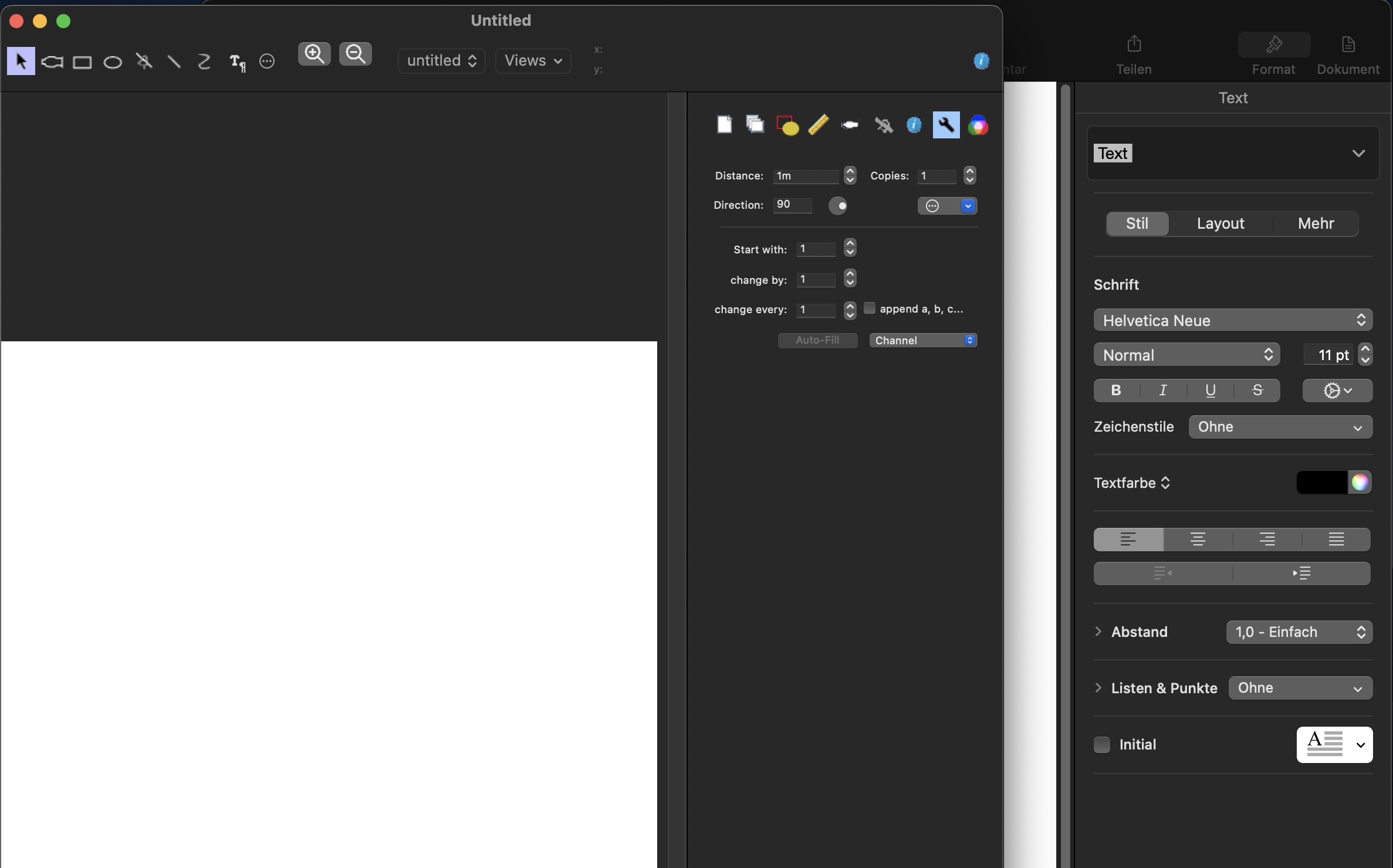The height and width of the screenshot is (868, 1393).
Task: Switch to the Mehr tab
Action: [x=1316, y=223]
